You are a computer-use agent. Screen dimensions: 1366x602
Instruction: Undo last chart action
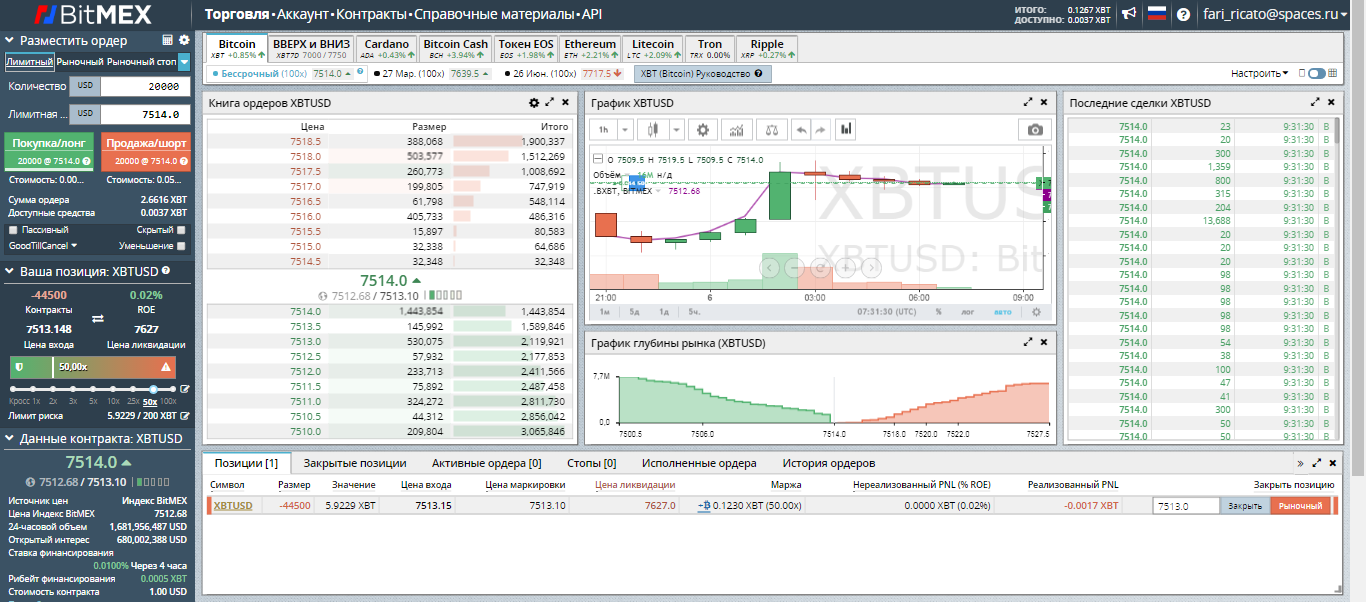tap(801, 129)
